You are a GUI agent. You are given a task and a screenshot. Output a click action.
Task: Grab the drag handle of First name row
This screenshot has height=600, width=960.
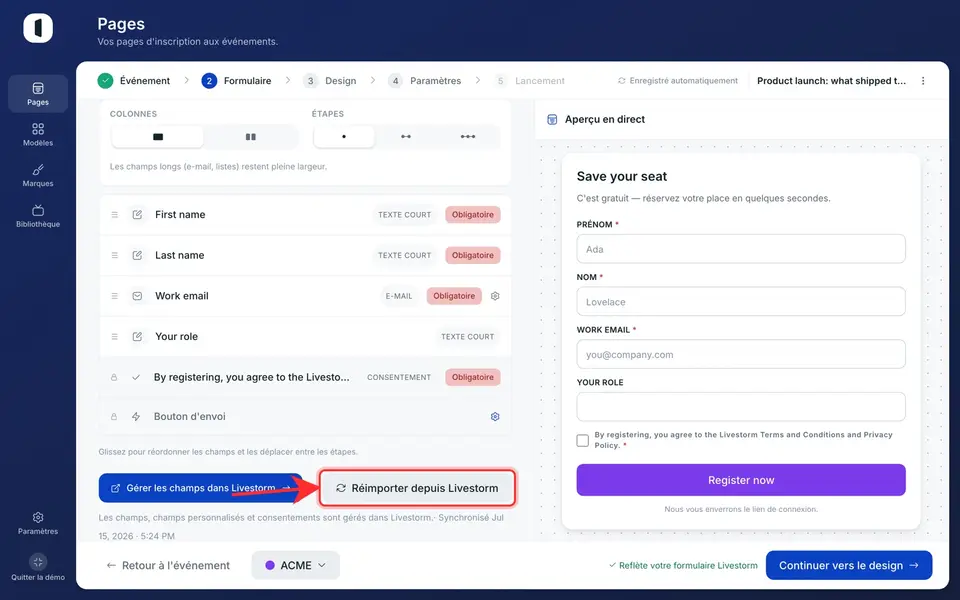114,215
